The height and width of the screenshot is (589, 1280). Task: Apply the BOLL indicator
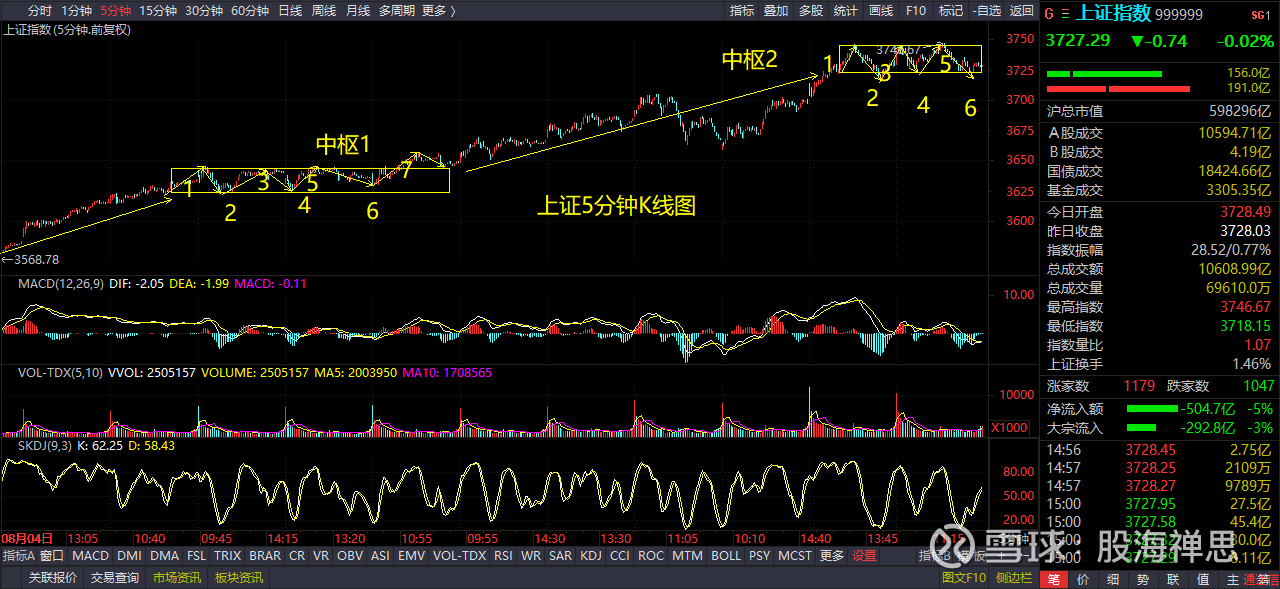pos(726,556)
